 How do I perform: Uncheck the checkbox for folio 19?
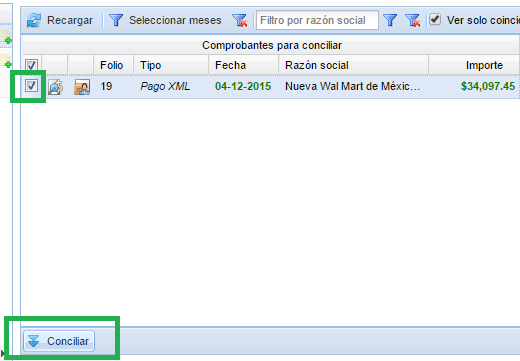[x=31, y=86]
